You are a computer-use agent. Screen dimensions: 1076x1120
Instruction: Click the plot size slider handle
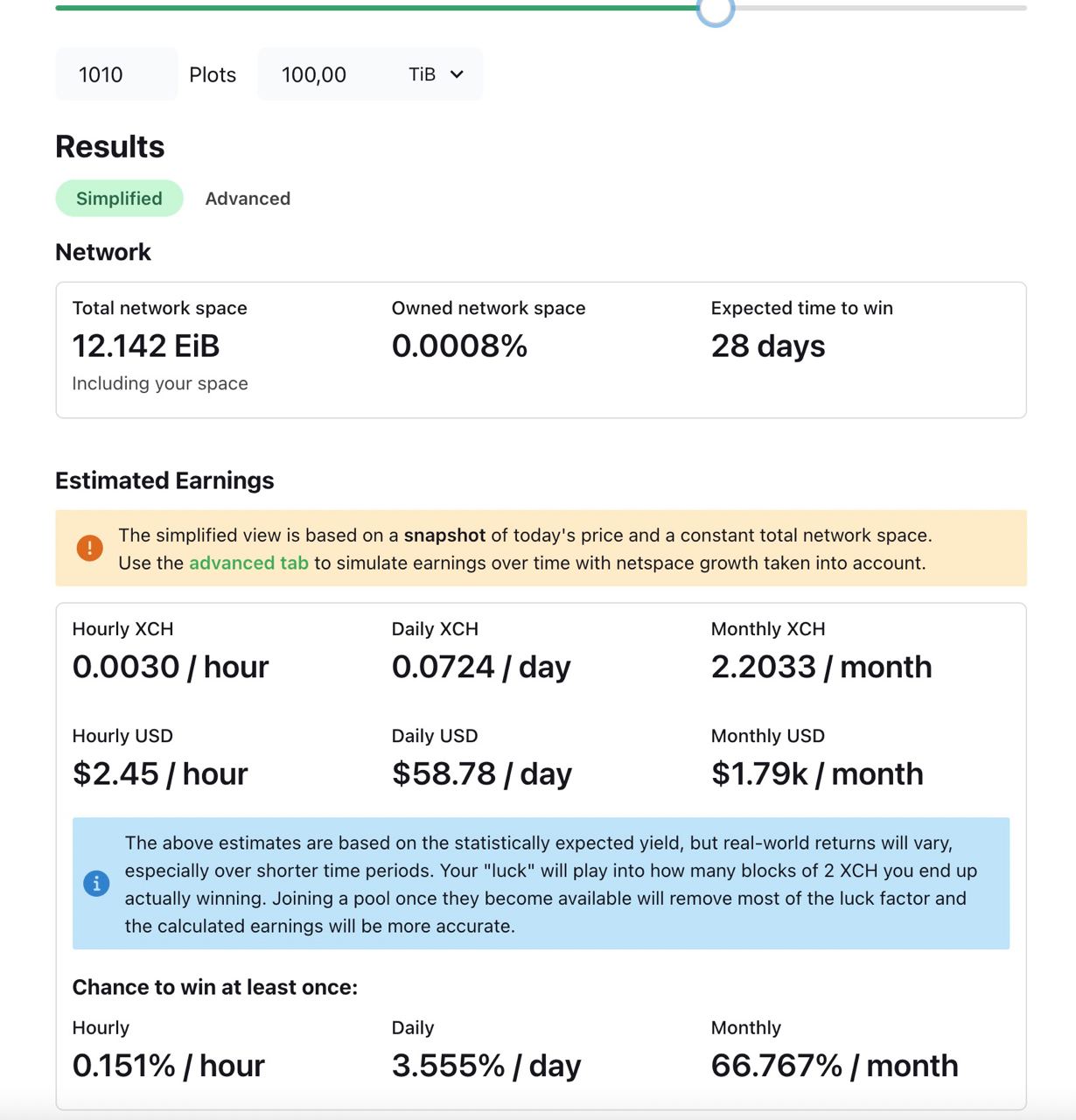pyautogui.click(x=716, y=10)
